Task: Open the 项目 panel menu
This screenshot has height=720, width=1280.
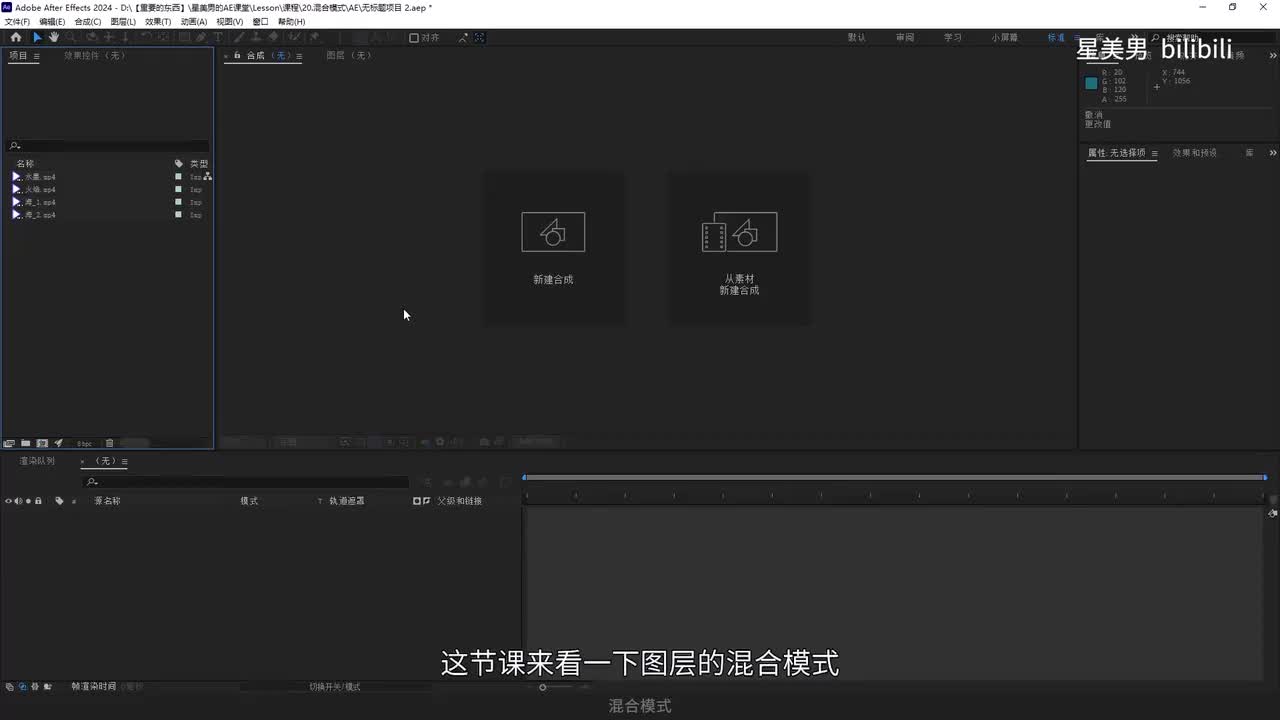Action: [37, 56]
